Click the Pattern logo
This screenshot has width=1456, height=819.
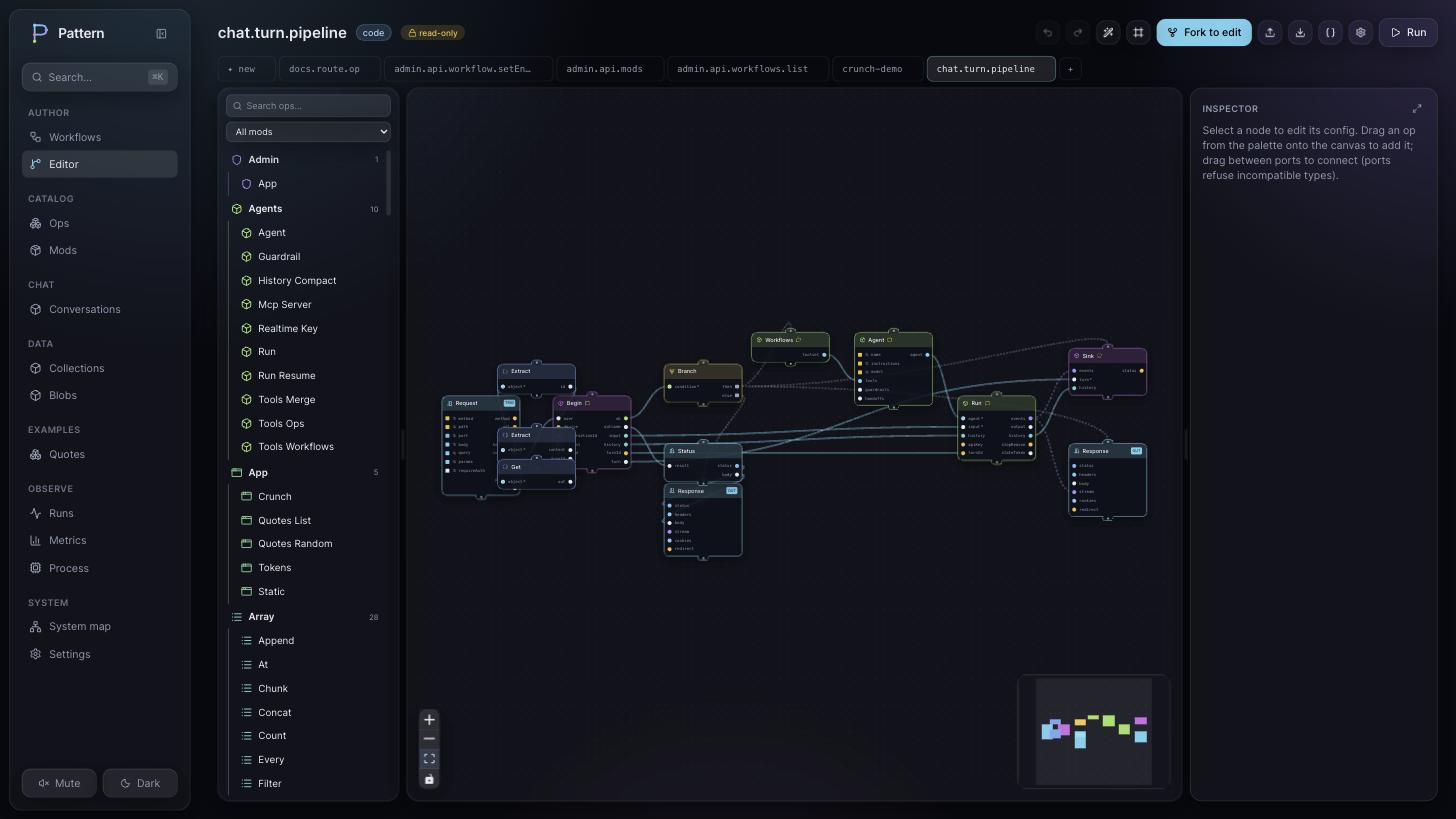point(40,33)
